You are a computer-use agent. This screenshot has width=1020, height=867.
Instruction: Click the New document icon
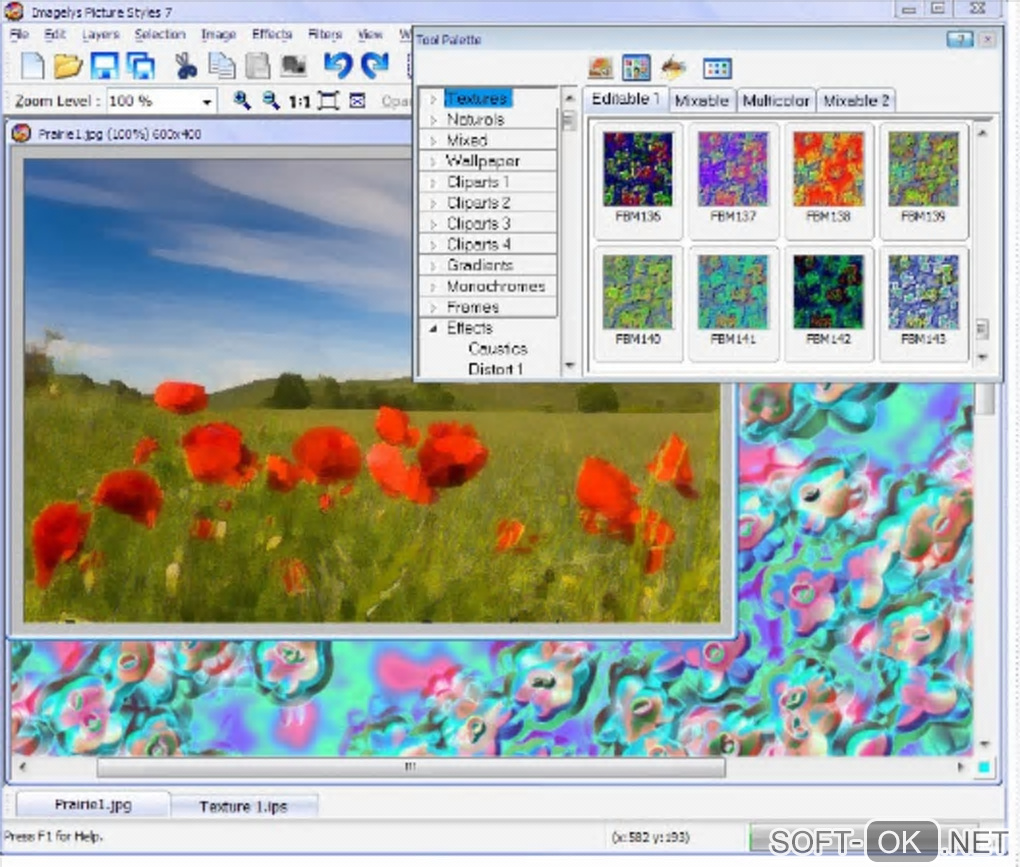[33, 67]
